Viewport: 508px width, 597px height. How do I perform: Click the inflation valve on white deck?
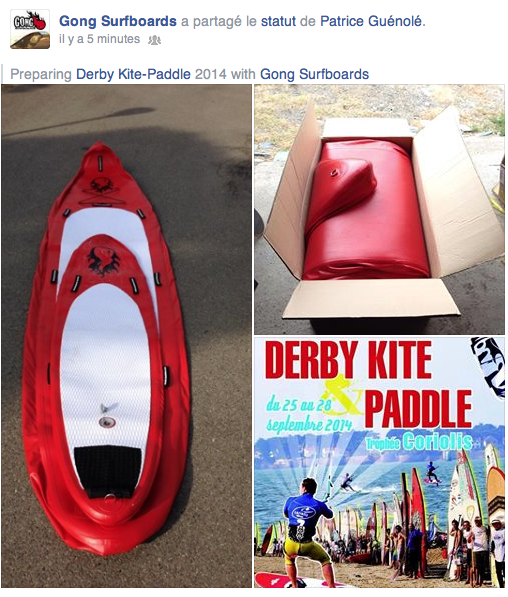click(107, 421)
